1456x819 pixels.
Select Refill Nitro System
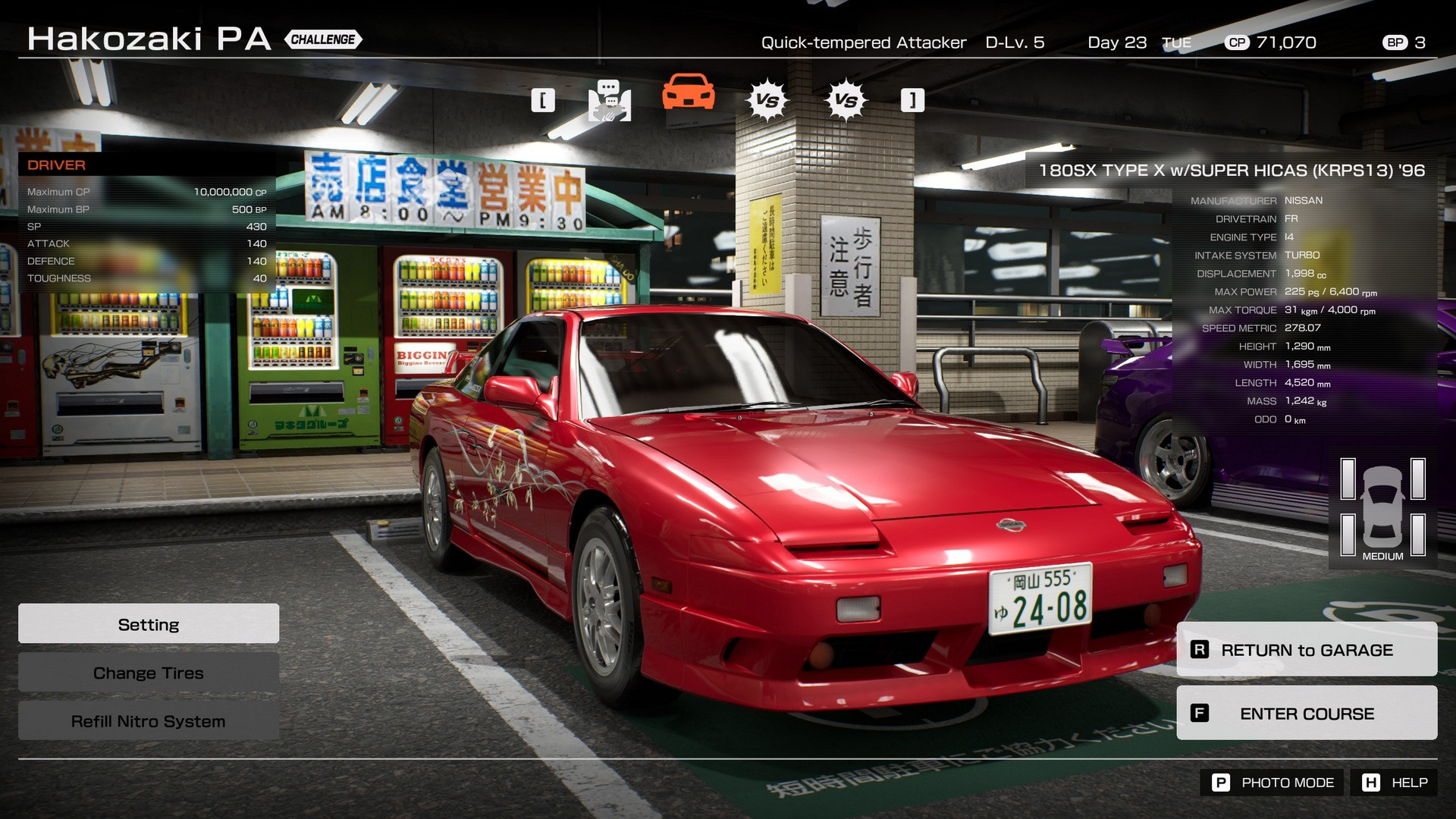149,721
